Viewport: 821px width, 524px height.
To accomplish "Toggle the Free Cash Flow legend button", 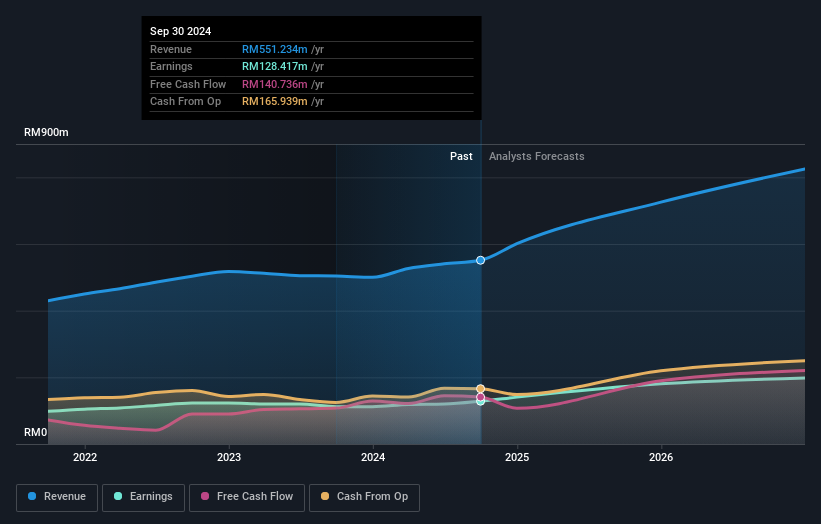I will tap(247, 497).
